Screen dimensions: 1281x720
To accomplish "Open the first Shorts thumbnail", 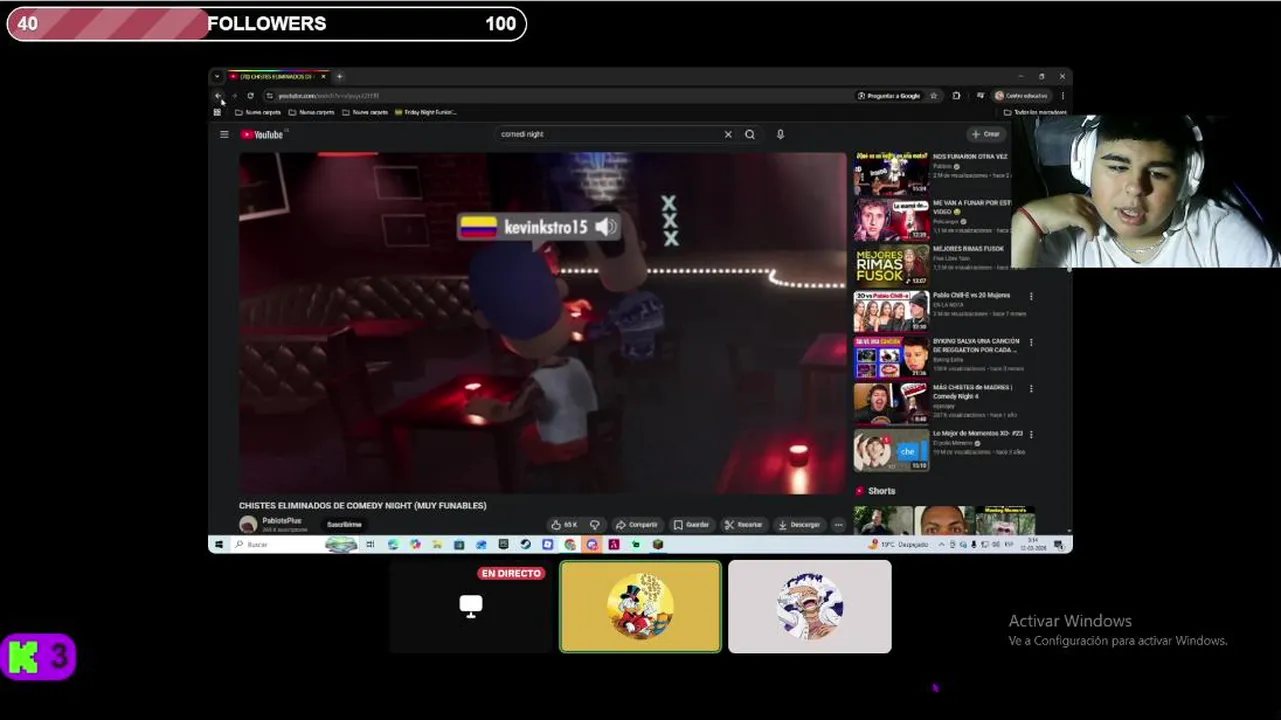I will [x=883, y=520].
